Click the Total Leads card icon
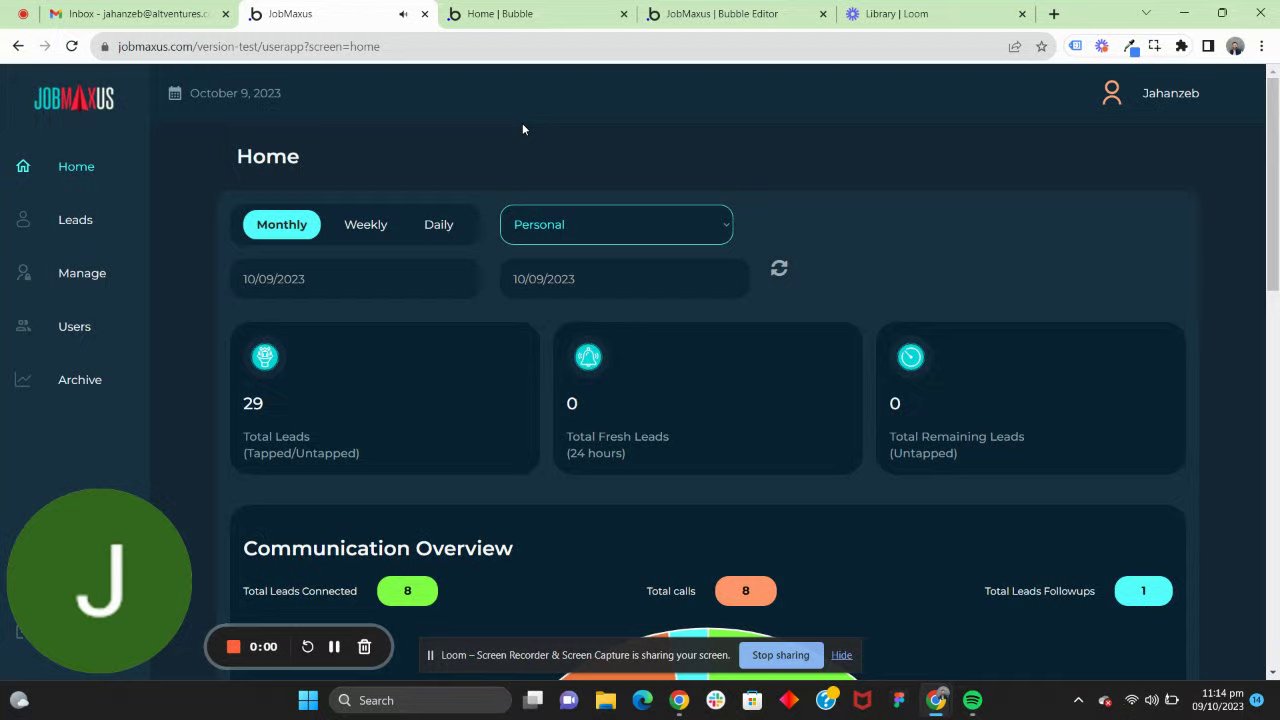The height and width of the screenshot is (720, 1280). [x=265, y=357]
